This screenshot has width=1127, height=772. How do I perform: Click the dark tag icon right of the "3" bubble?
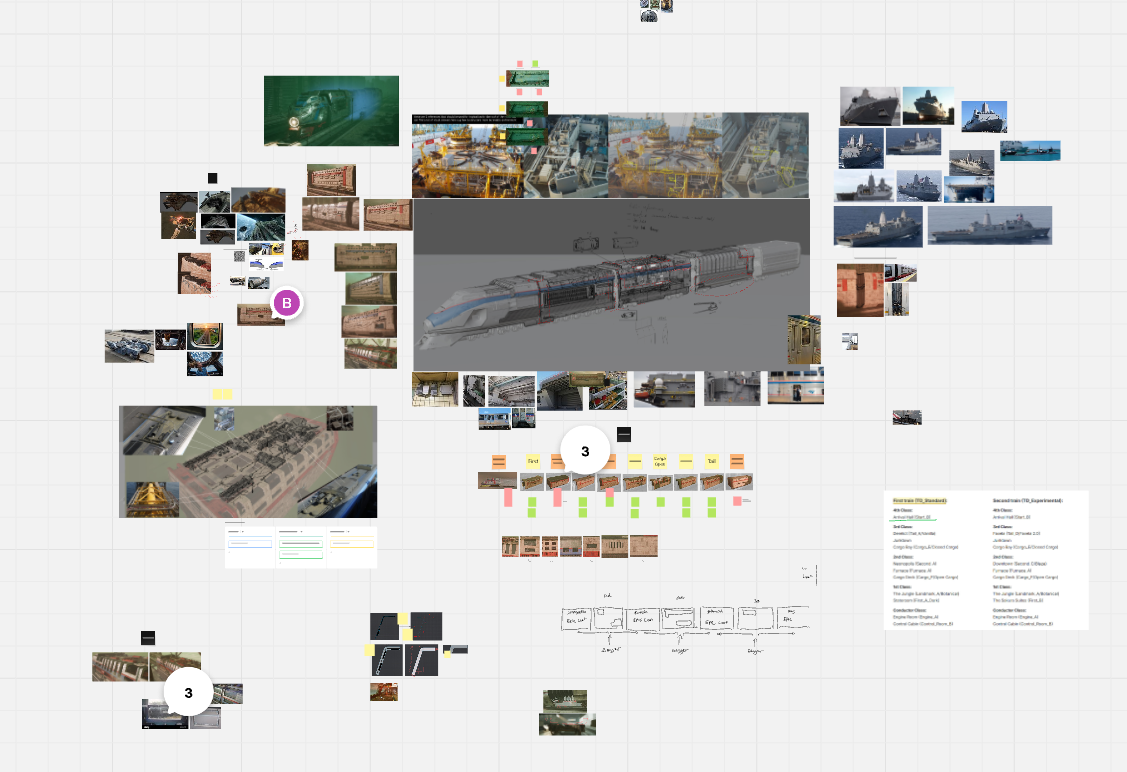(x=624, y=434)
